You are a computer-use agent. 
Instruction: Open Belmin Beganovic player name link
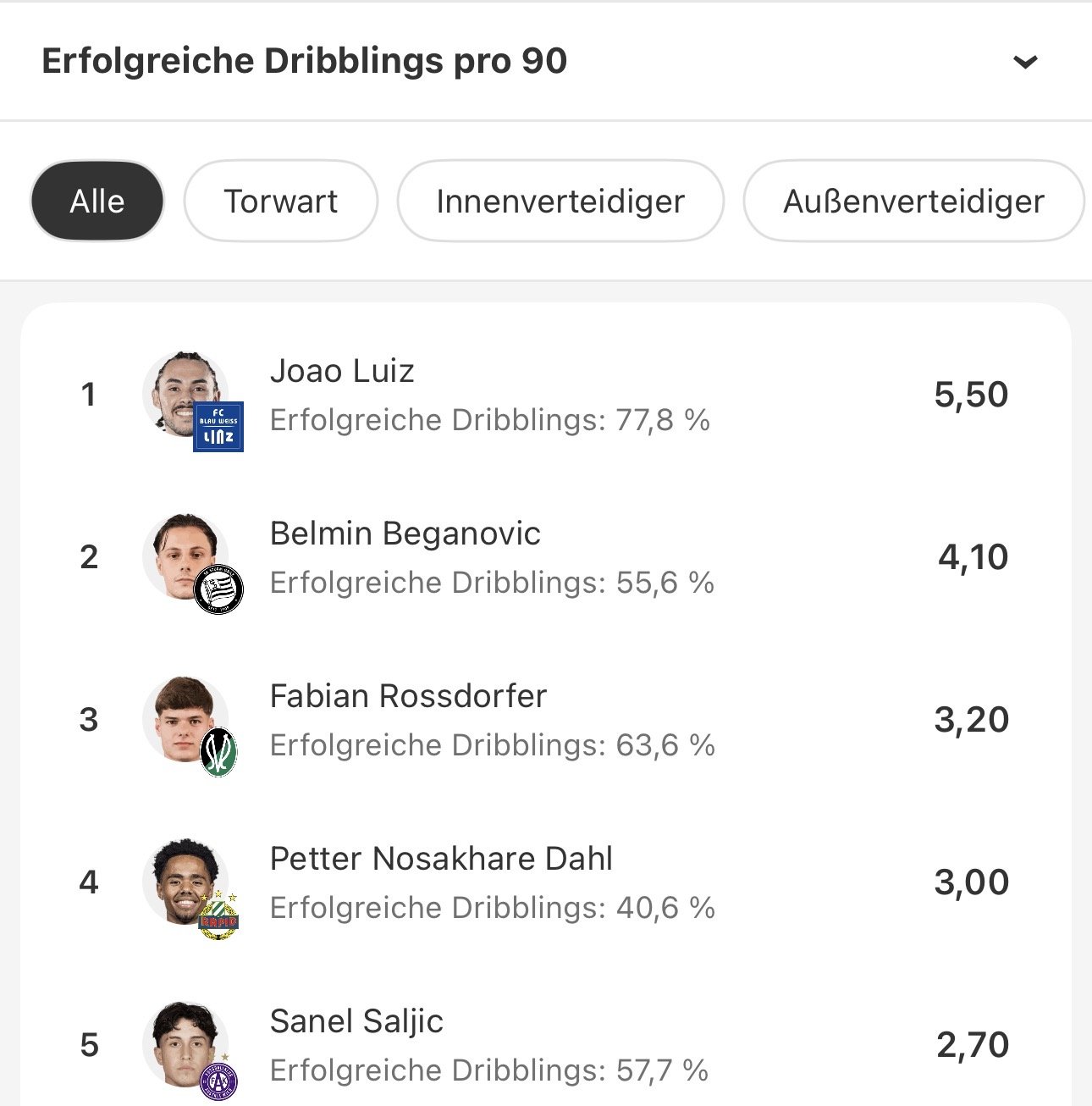point(405,534)
